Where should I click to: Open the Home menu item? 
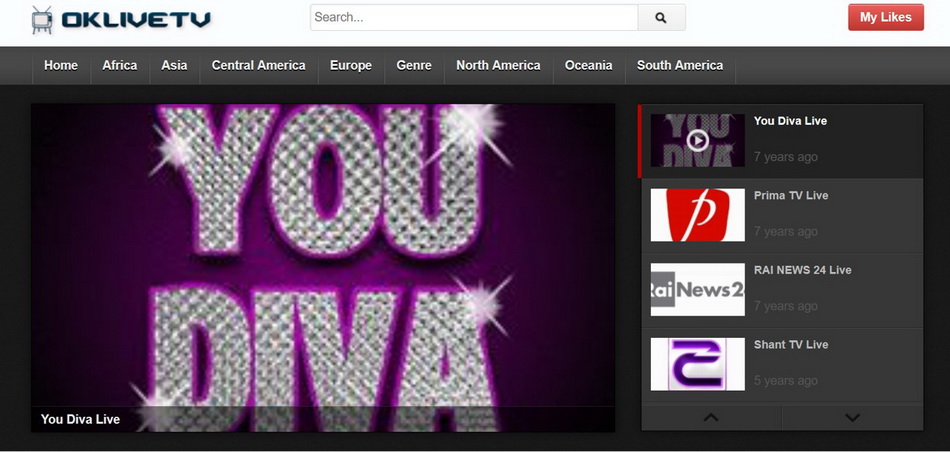(61, 65)
